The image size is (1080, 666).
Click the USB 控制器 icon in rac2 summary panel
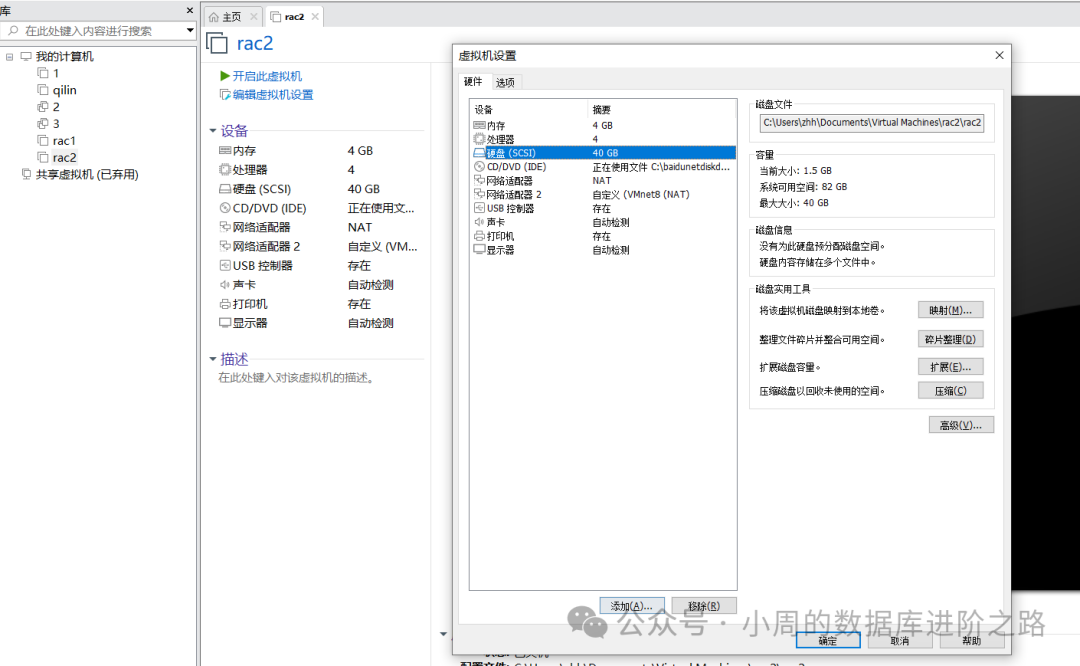pos(225,265)
